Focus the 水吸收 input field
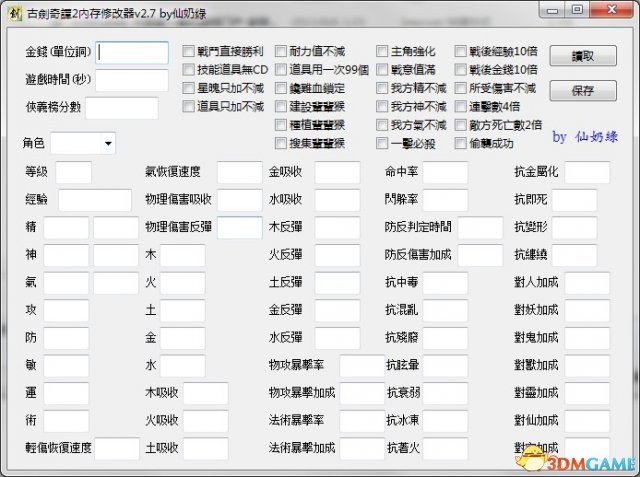Image resolution: width=640 pixels, height=477 pixels. 337,200
